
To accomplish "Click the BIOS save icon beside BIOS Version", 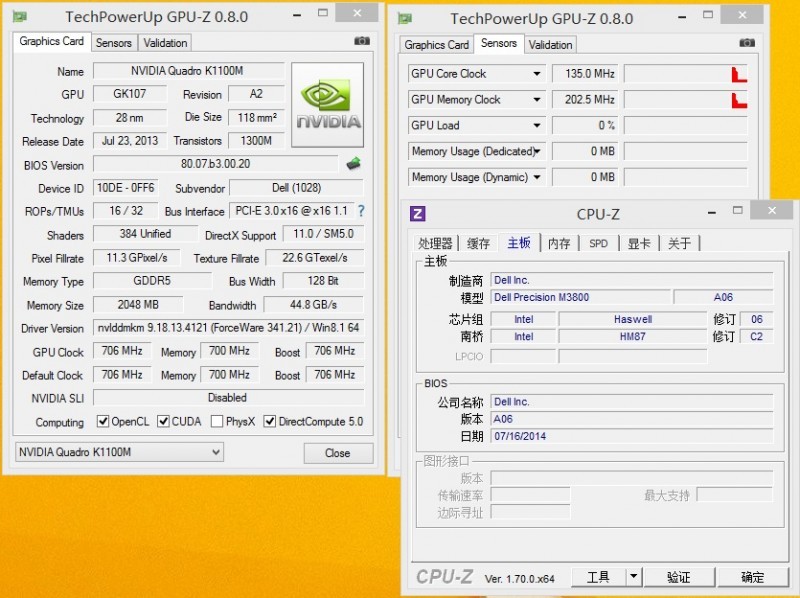I will click(x=354, y=163).
